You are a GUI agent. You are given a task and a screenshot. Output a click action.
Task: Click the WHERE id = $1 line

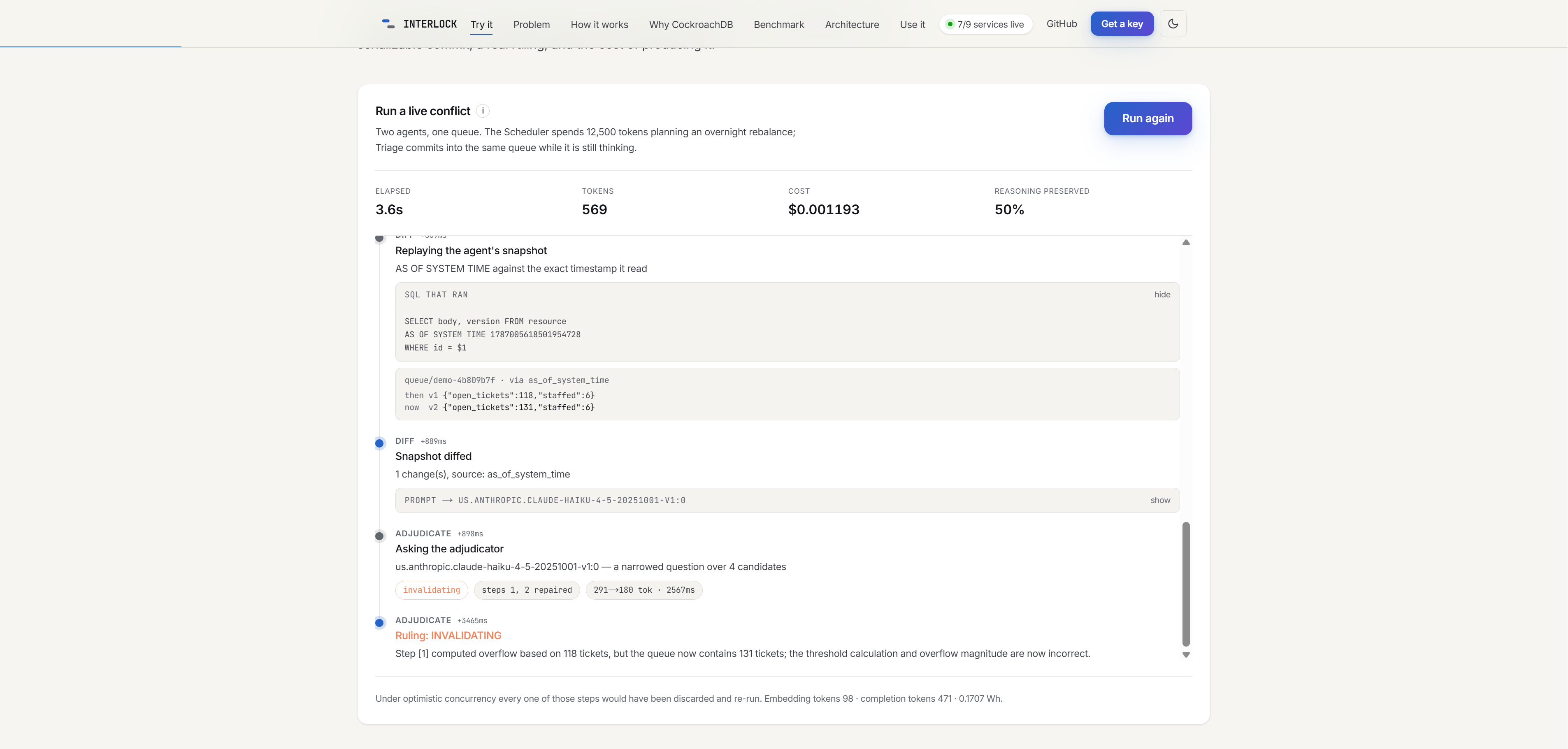point(435,348)
